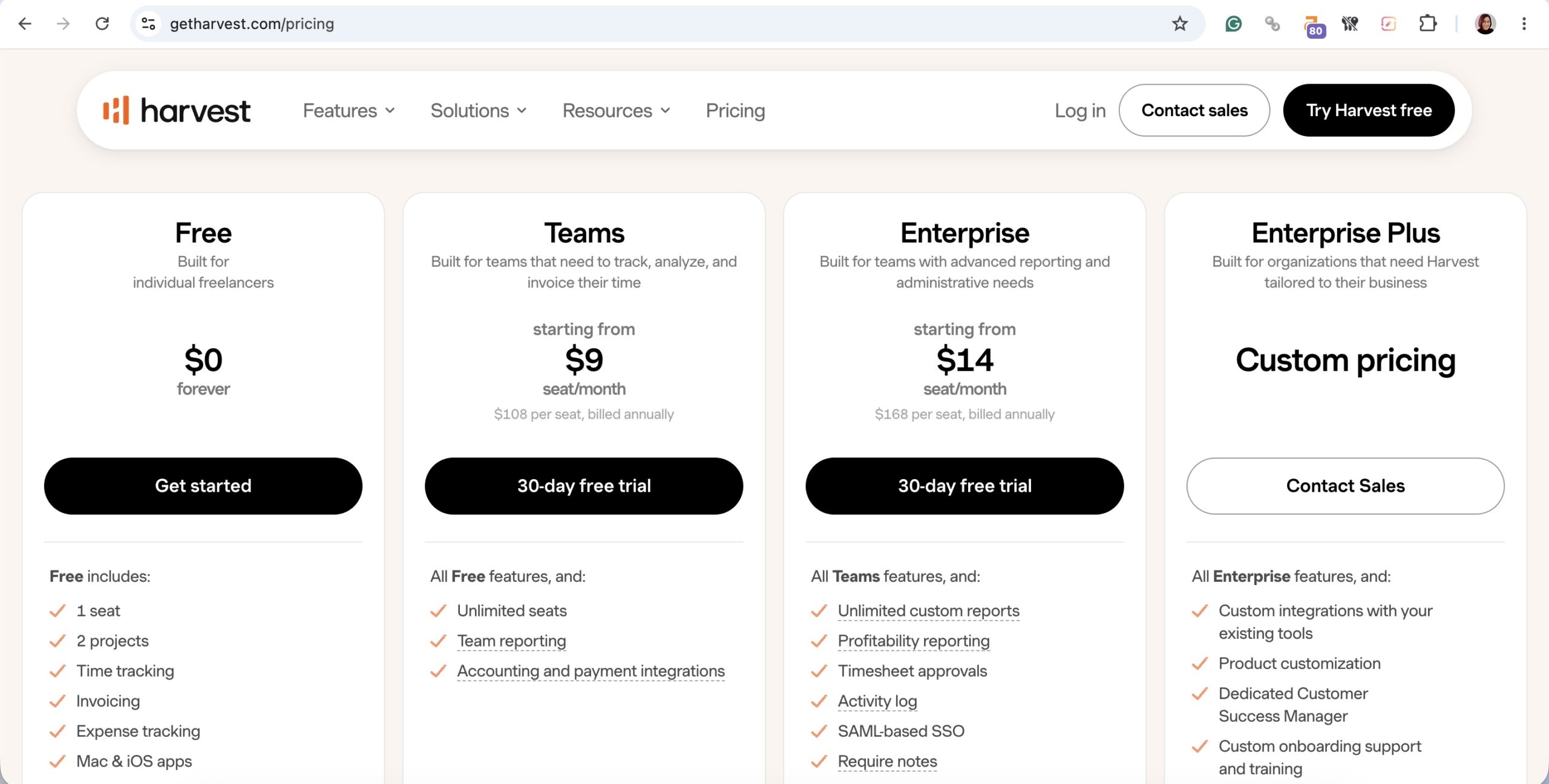Screen dimensions: 1549x784
Task: Click the Team reporting feature link
Action: tap(511, 641)
